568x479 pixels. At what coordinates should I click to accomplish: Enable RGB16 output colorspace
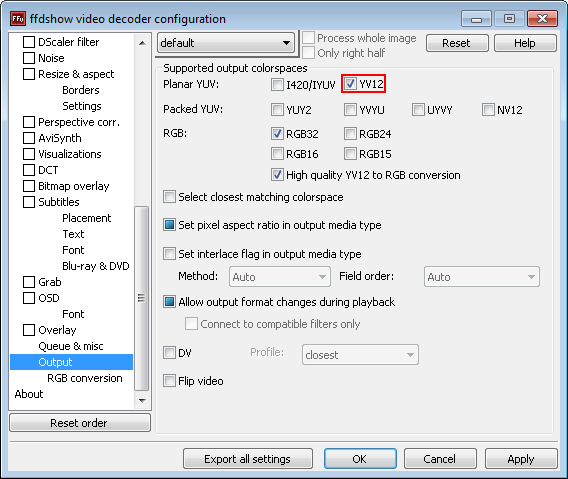(x=277, y=154)
